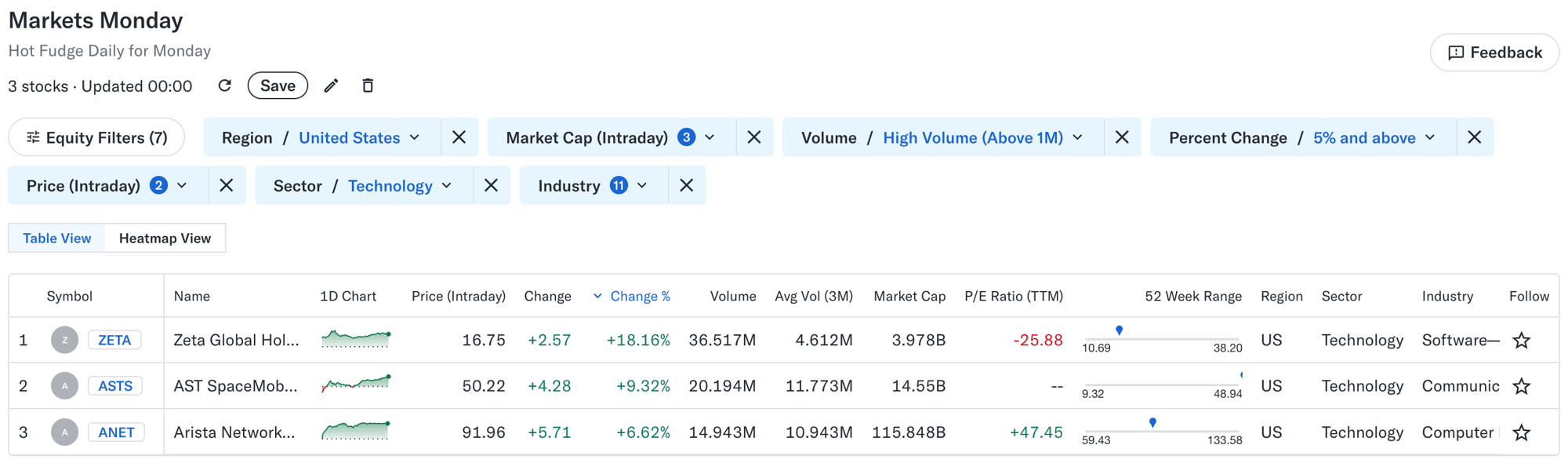Follow ANET with the star icon

coord(1522,432)
